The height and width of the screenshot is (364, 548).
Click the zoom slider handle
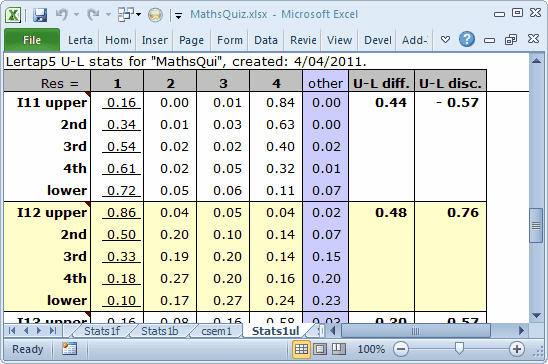point(459,348)
